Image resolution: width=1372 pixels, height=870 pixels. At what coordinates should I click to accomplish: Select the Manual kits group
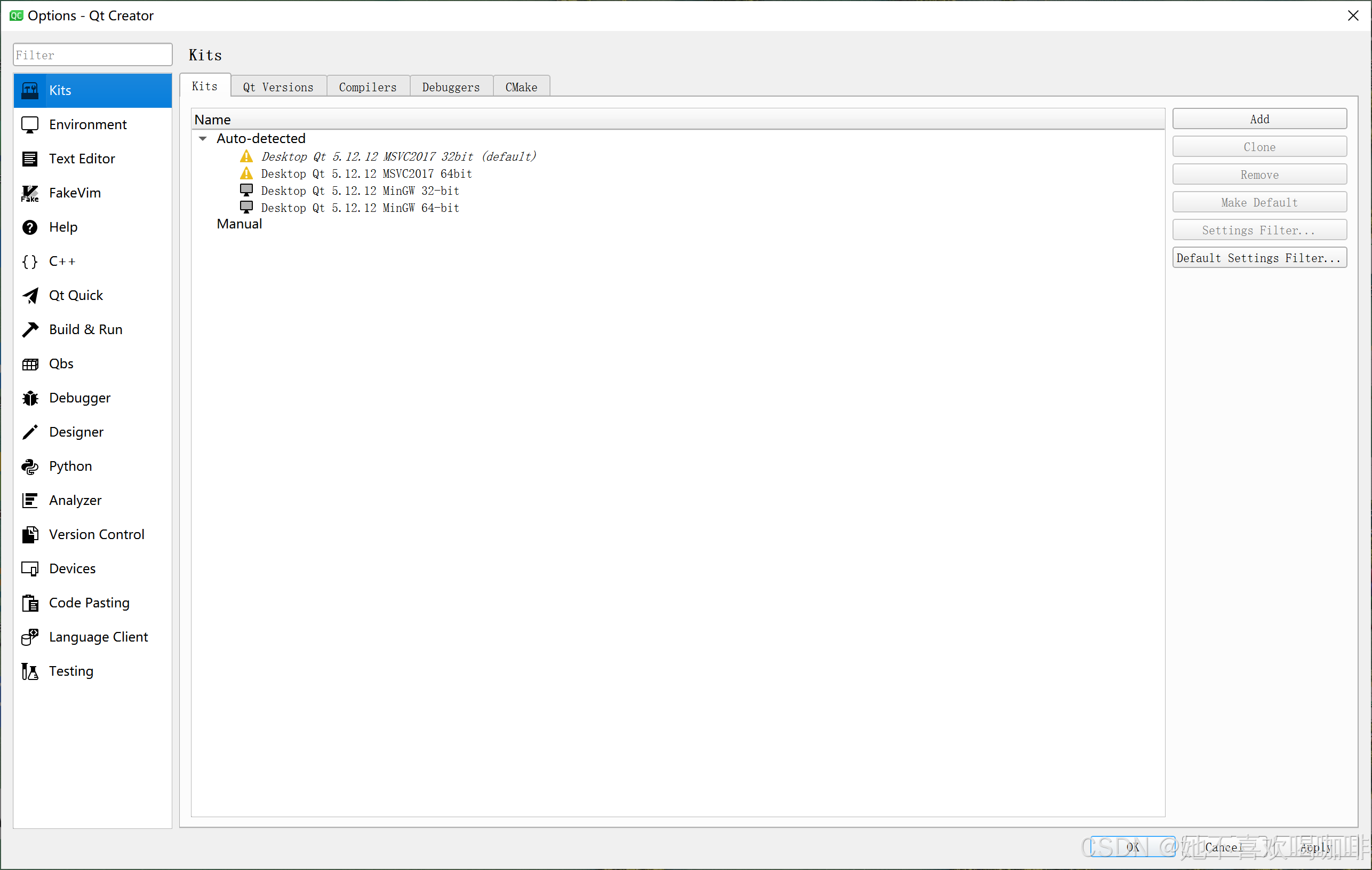(240, 224)
